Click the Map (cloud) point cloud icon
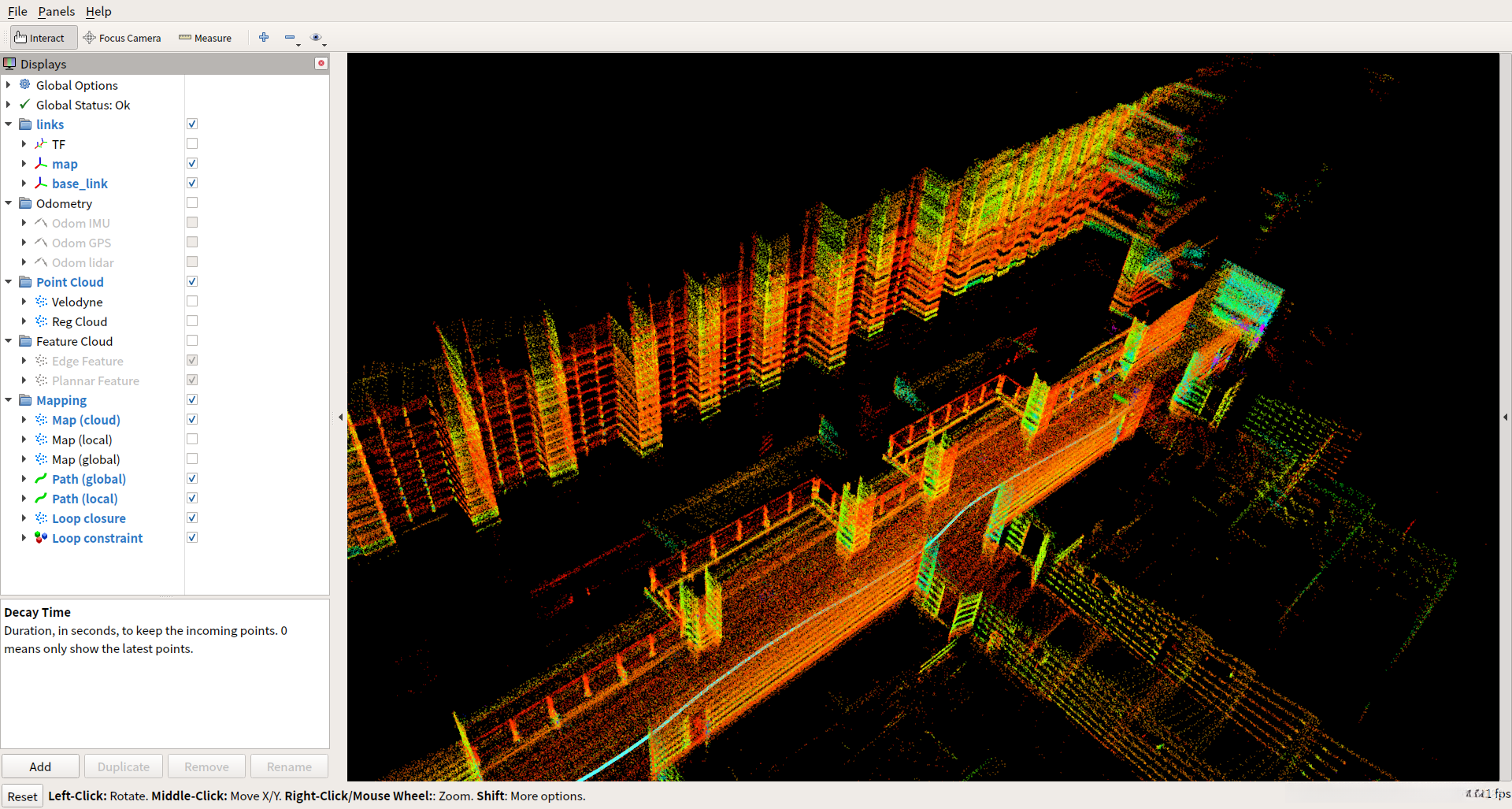The height and width of the screenshot is (809, 1512). pyautogui.click(x=41, y=419)
